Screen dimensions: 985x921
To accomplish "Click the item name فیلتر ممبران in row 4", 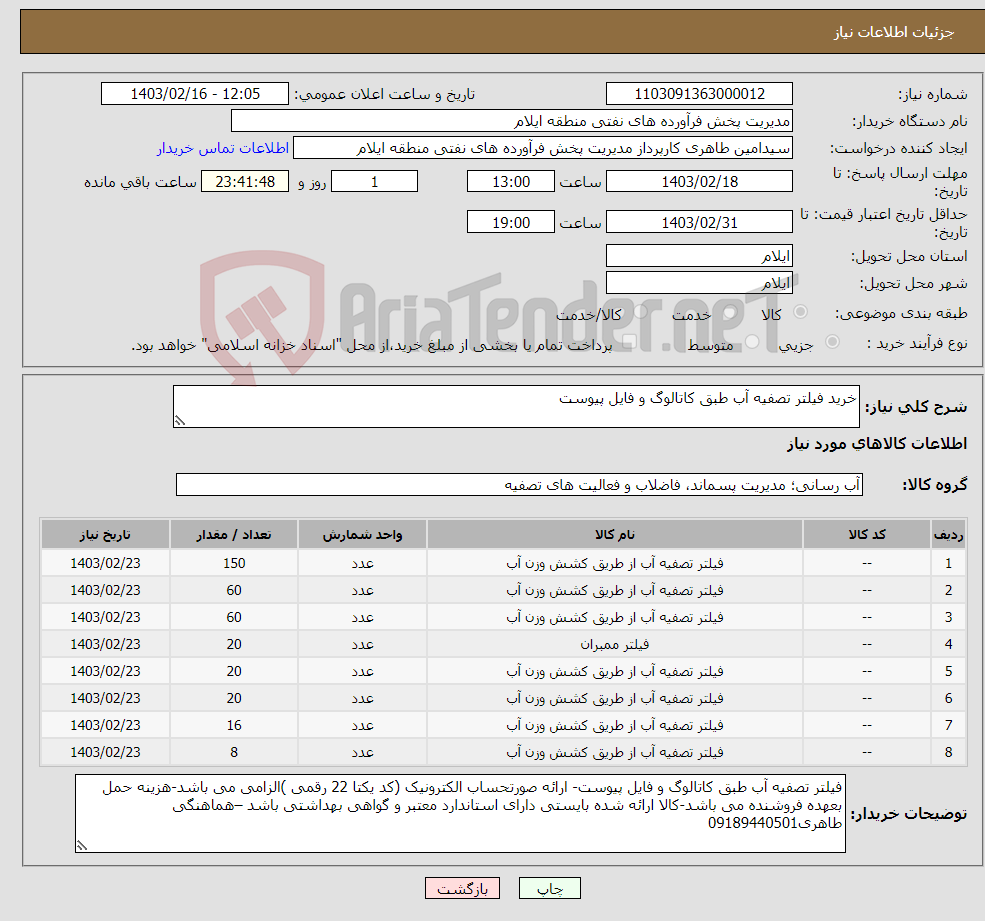I will 615,644.
